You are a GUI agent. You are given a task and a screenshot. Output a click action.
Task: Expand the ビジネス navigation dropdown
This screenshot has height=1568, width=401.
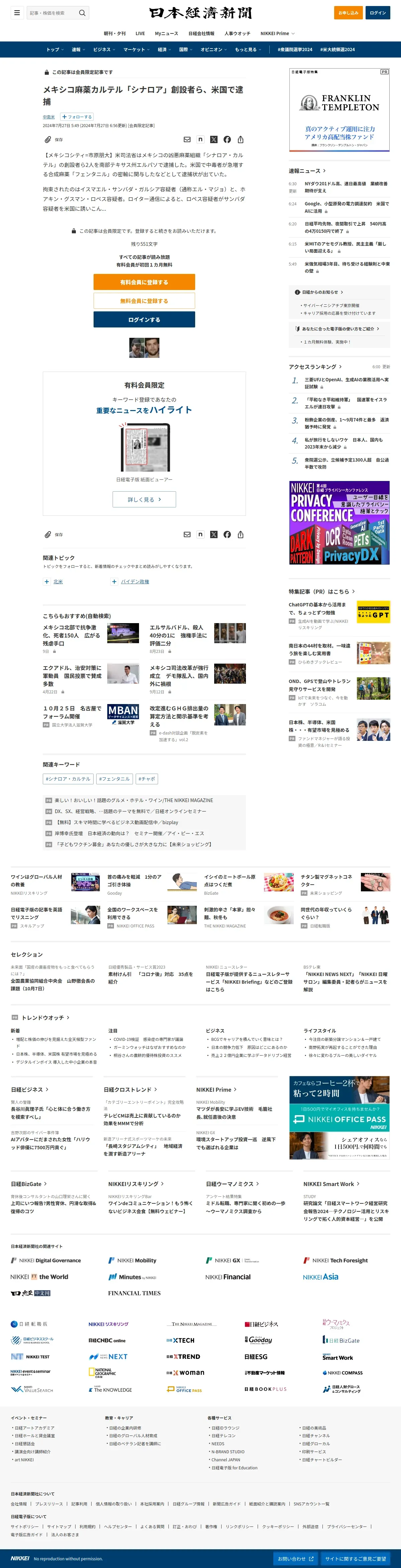[x=104, y=49]
